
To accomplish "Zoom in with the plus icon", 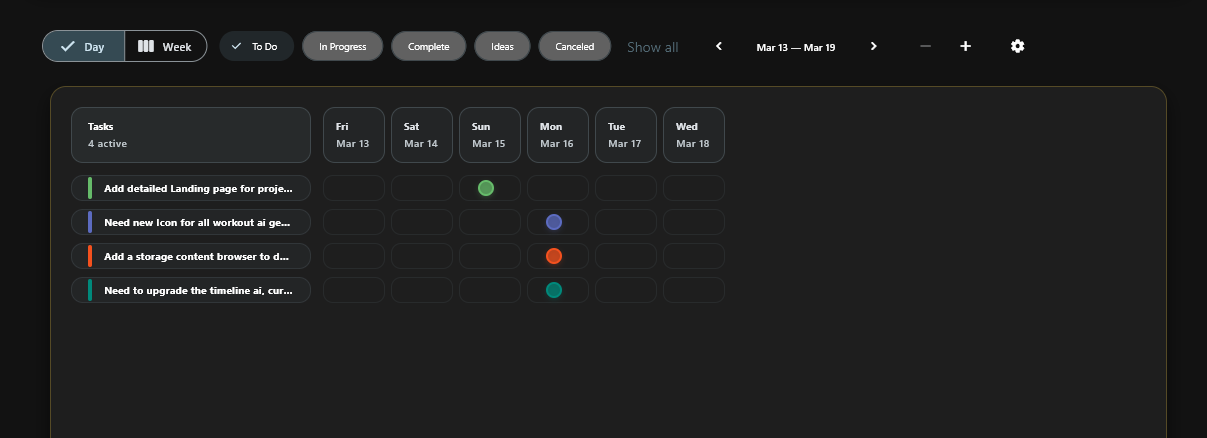I will [965, 46].
